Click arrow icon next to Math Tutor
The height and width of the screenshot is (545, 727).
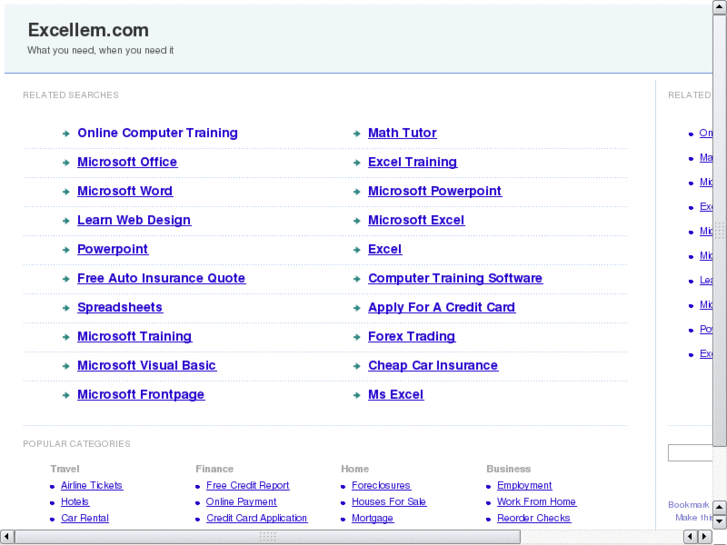pyautogui.click(x=357, y=133)
